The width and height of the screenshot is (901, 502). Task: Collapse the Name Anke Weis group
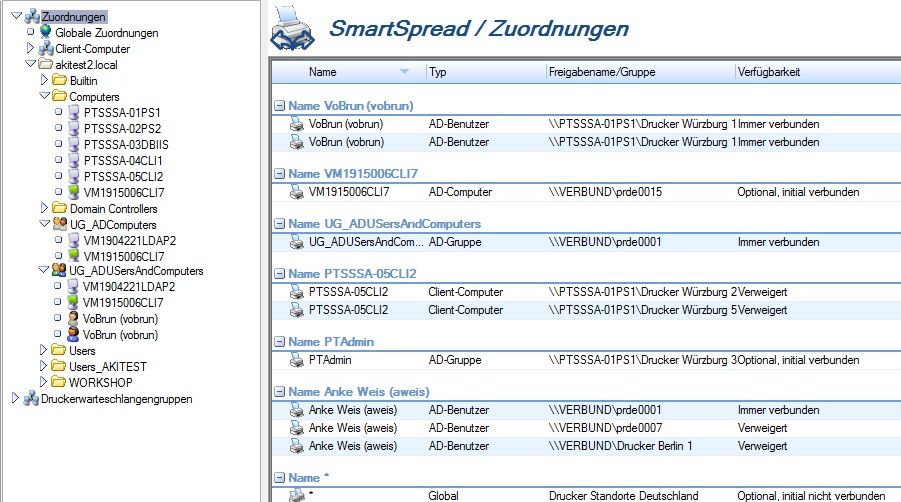(279, 392)
